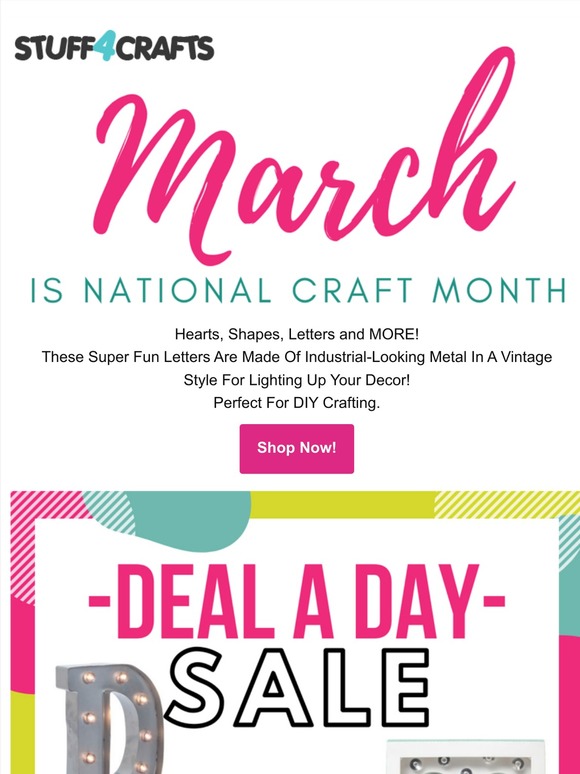Click the teal 4 in the logo
The height and width of the screenshot is (774, 580).
[108, 45]
